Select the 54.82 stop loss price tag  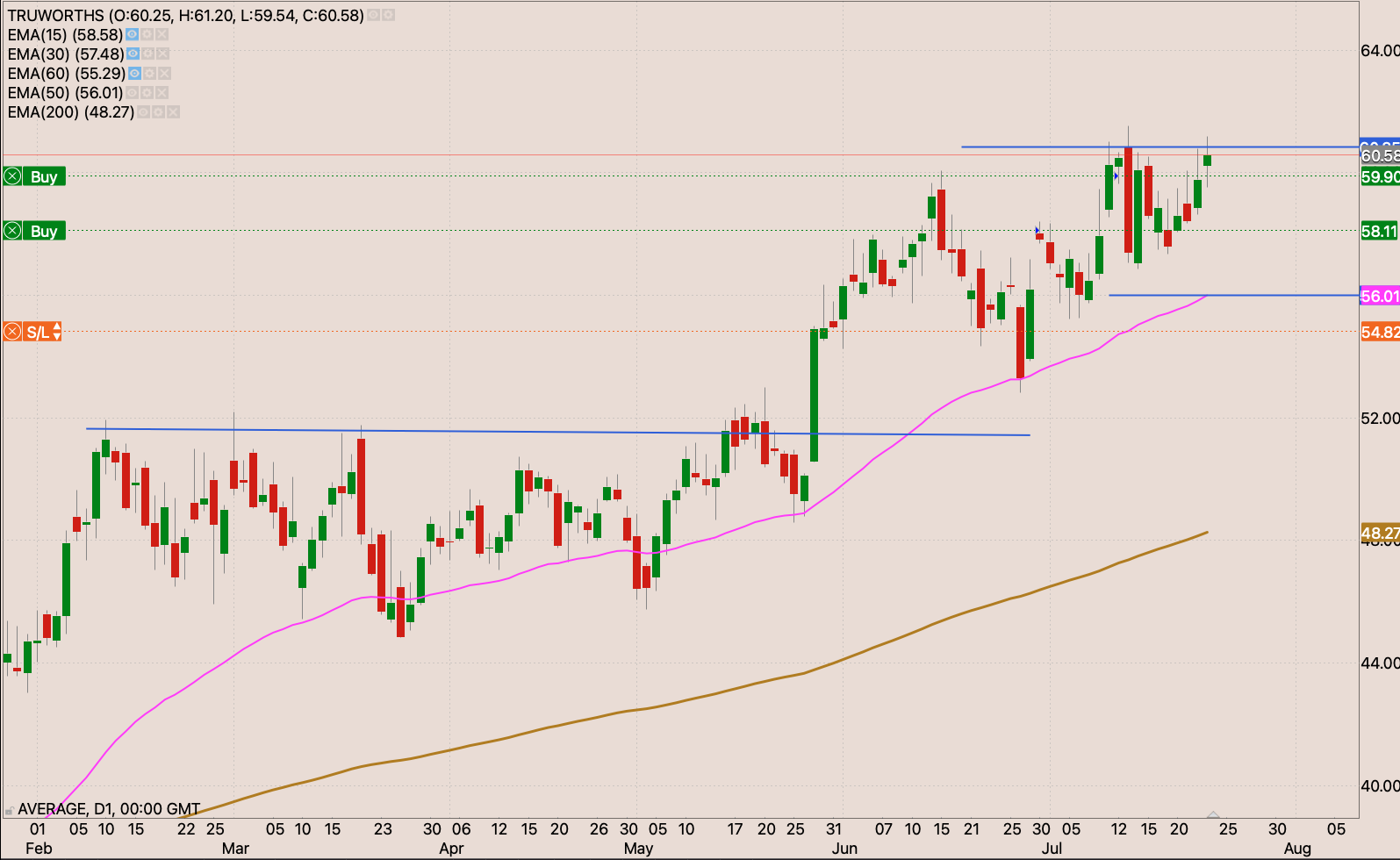click(1379, 332)
